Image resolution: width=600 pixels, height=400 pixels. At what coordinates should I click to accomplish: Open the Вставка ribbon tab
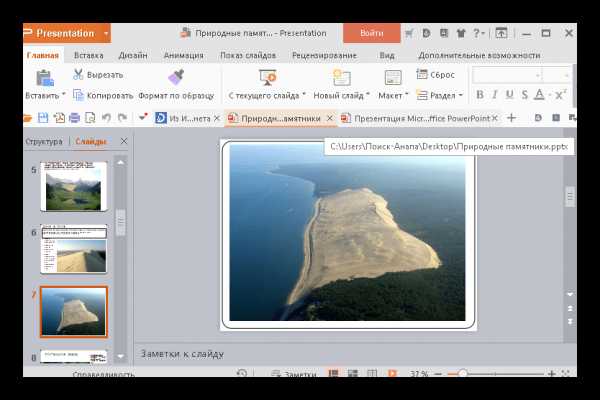(88, 56)
